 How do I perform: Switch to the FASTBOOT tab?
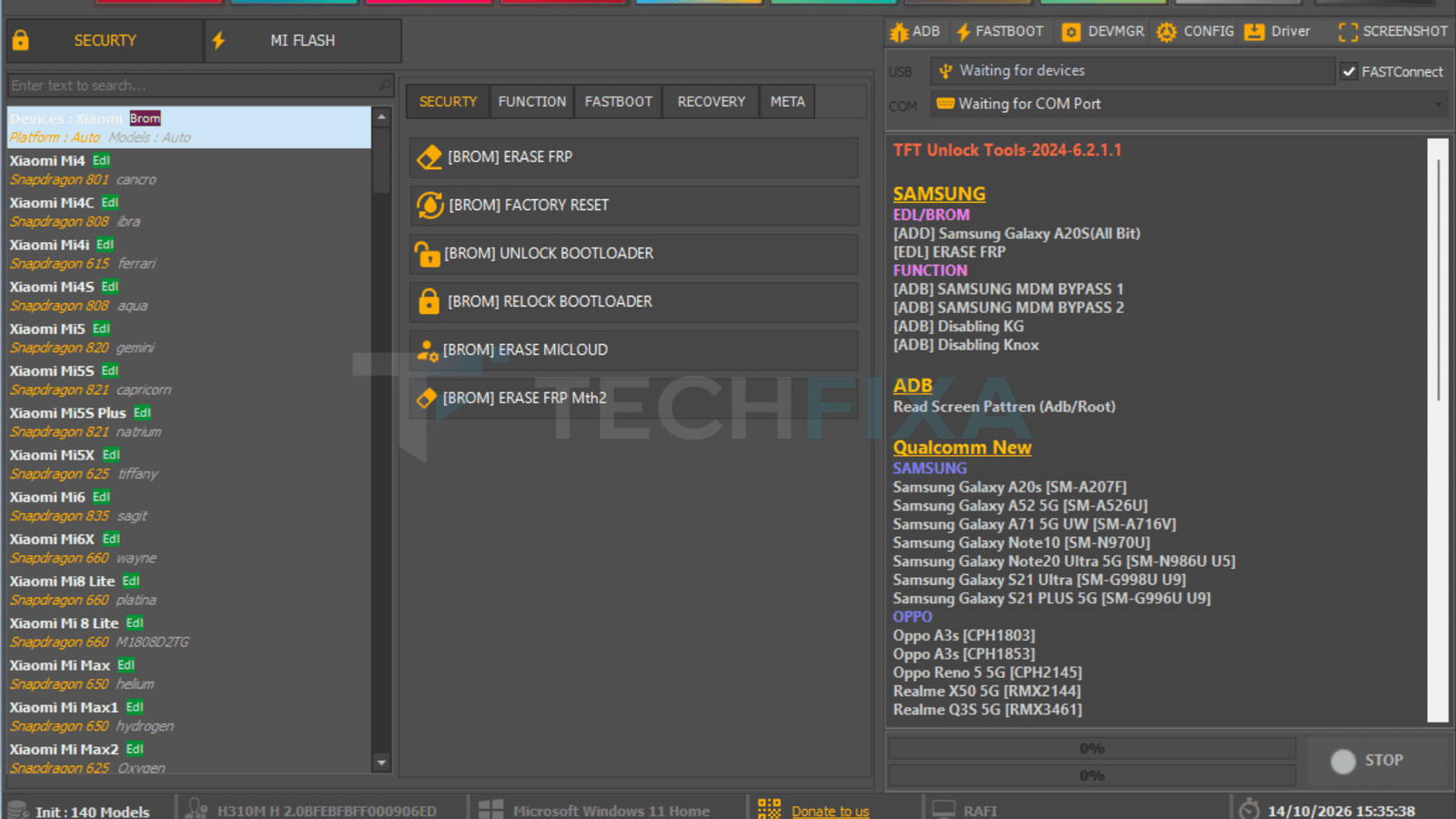click(619, 102)
